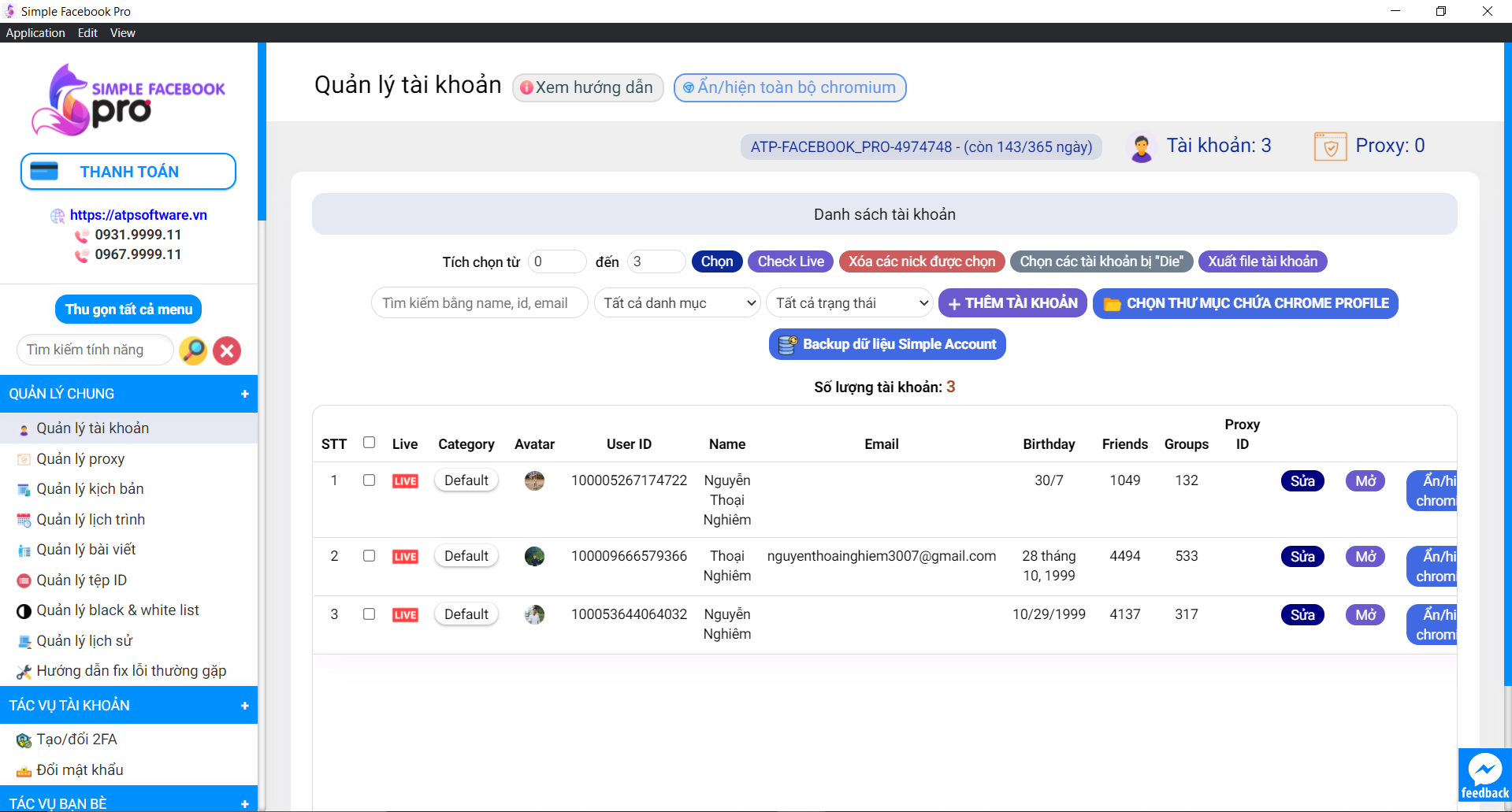This screenshot has height=812, width=1512.
Task: Click the Quản lý kịch bản sidebar icon
Action: click(x=24, y=490)
